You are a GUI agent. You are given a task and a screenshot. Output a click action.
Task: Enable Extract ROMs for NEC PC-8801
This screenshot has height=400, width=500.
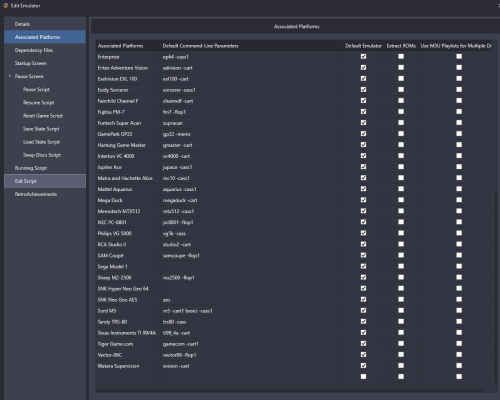(401, 222)
